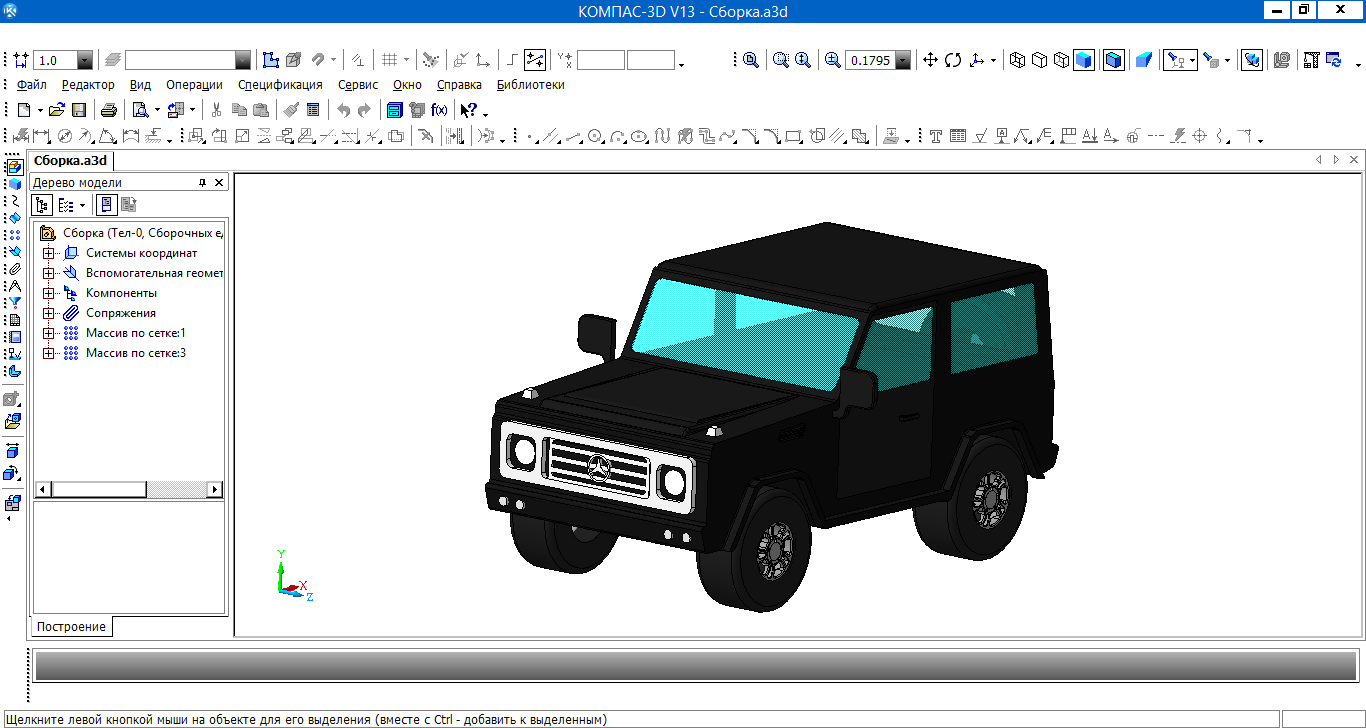Click the linear dimension tool icon

(x=42, y=135)
